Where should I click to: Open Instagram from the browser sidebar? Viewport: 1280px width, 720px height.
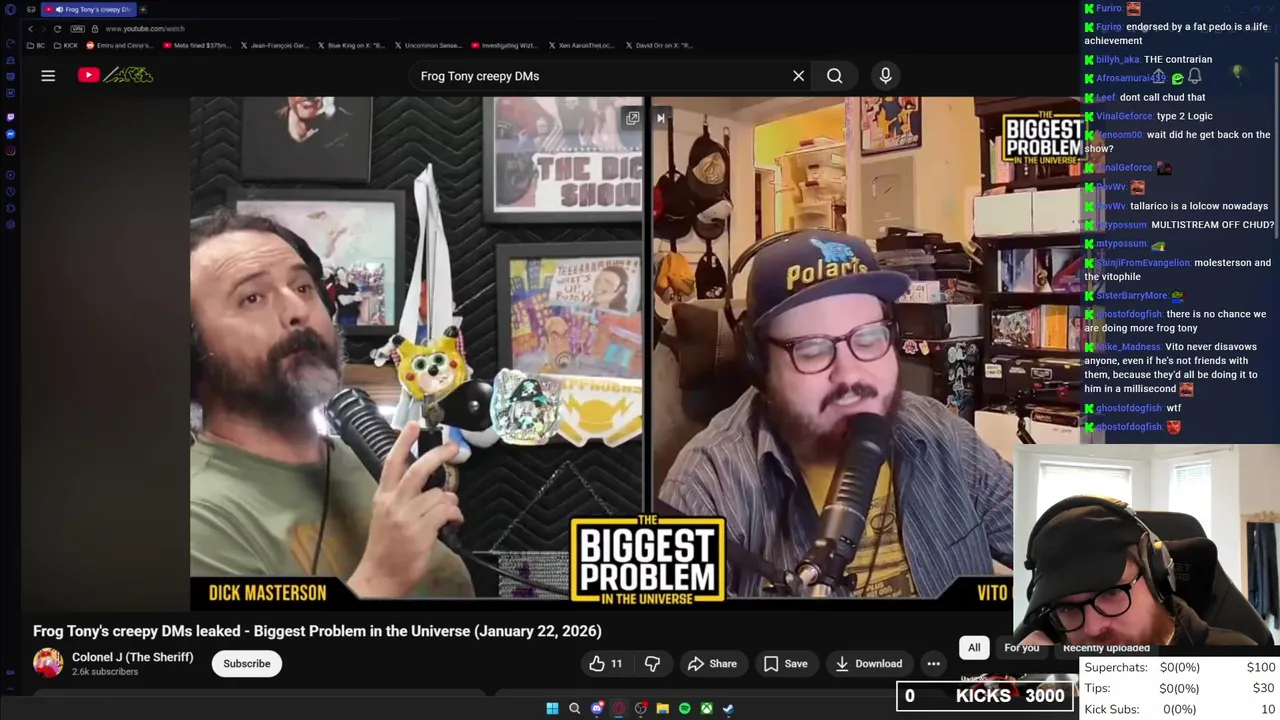tap(11, 151)
